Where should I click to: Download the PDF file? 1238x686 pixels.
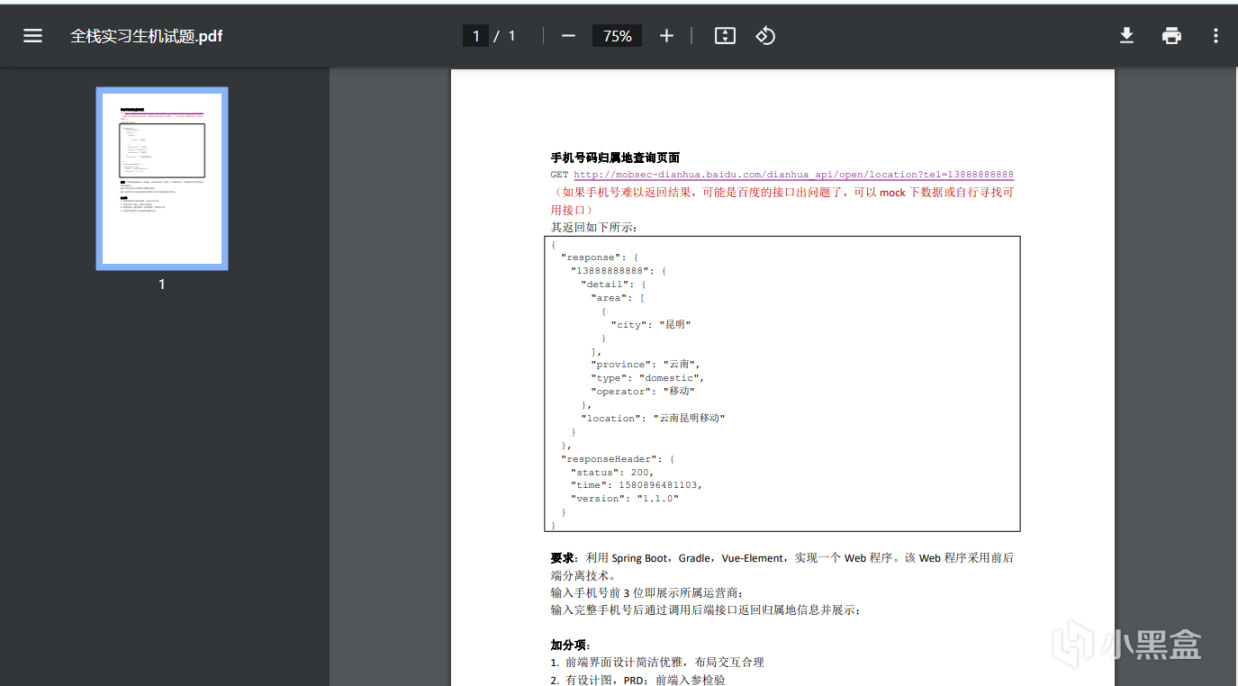(1126, 36)
